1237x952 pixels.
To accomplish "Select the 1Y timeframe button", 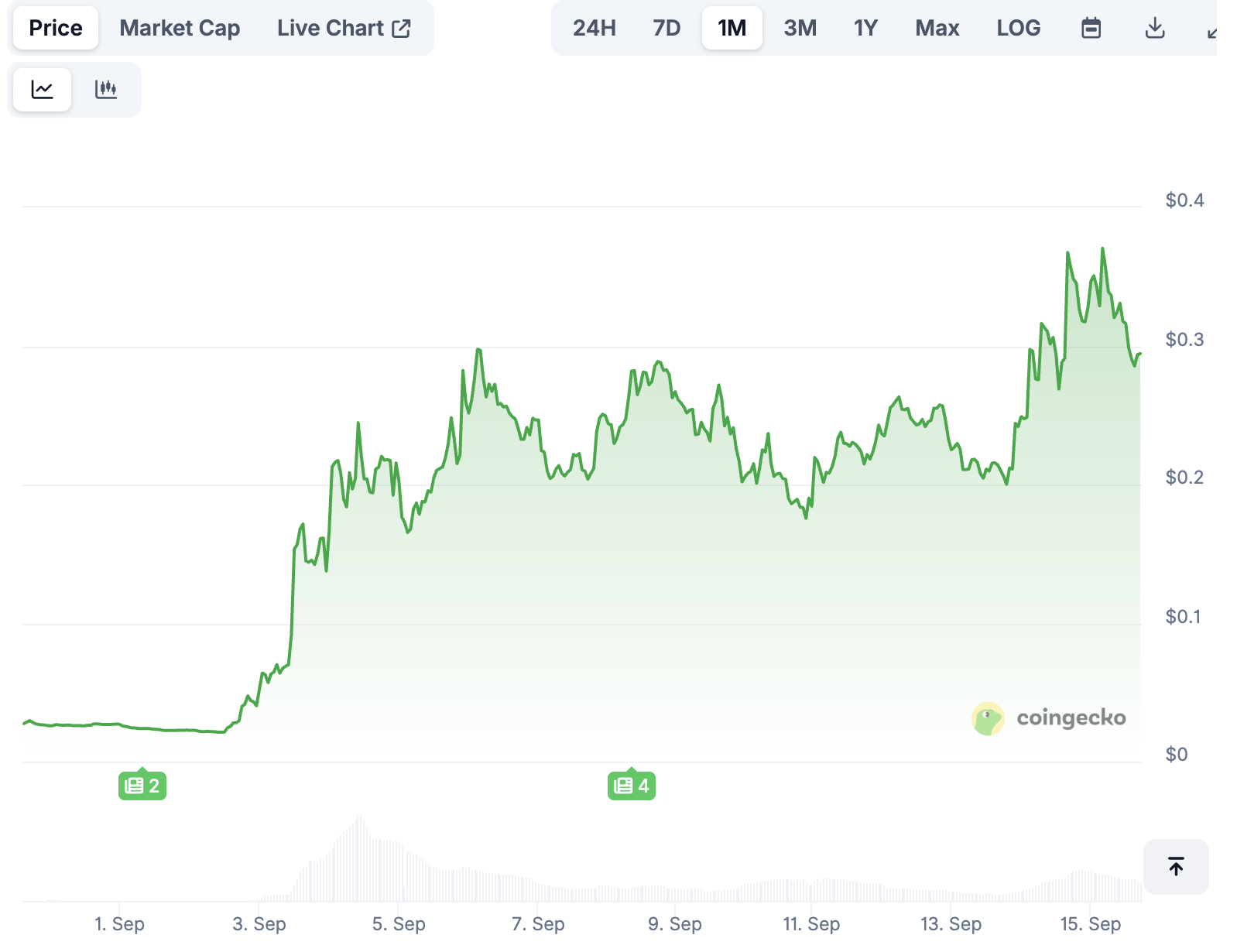I will 865,27.
